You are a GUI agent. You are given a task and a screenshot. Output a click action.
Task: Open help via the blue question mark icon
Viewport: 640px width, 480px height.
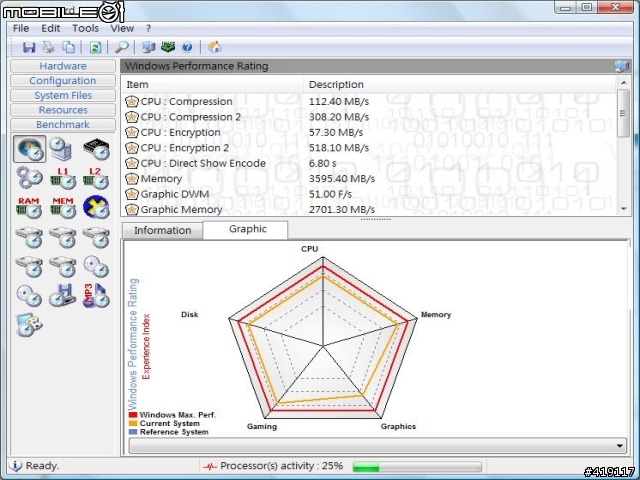click(x=187, y=47)
